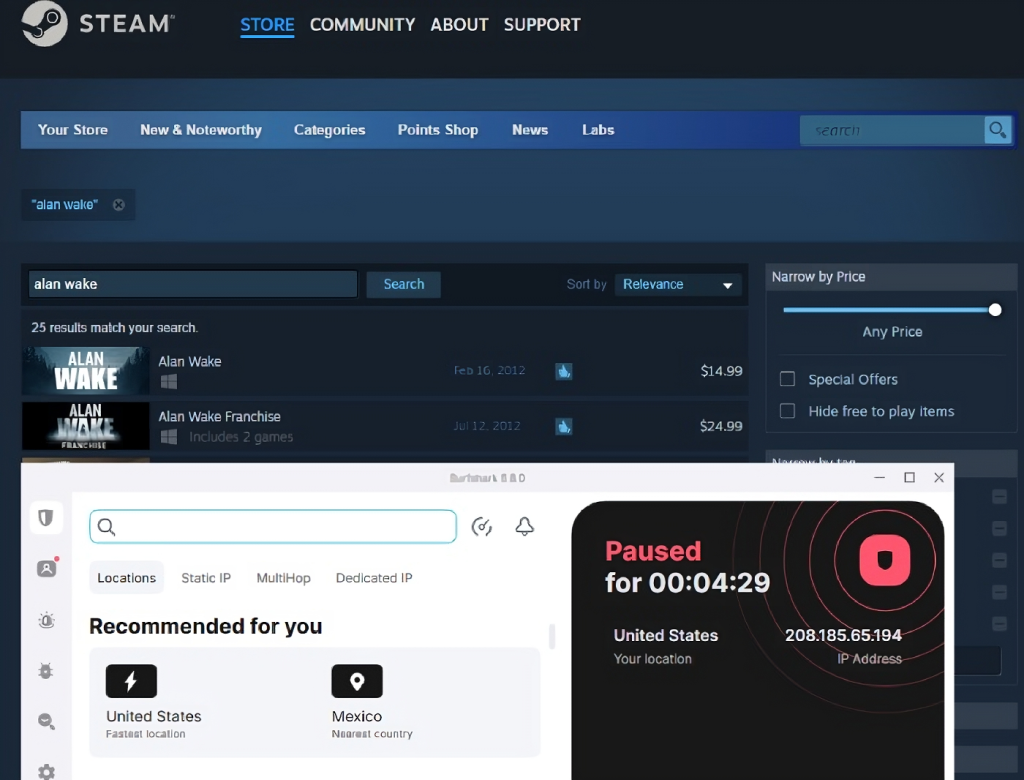Open the News section
Viewport: 1024px width, 780px height.
[x=530, y=130]
